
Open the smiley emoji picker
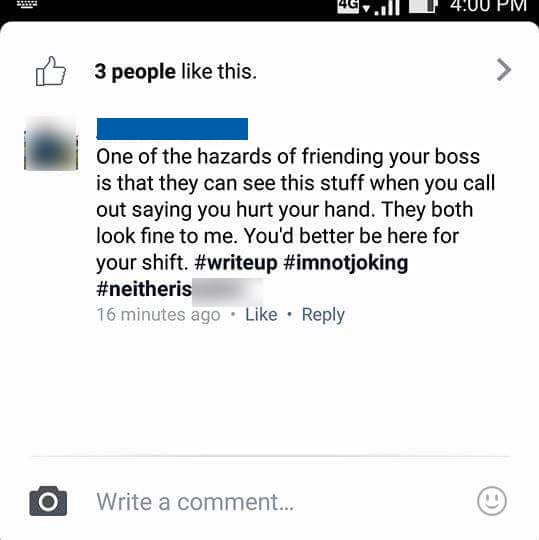[492, 501]
